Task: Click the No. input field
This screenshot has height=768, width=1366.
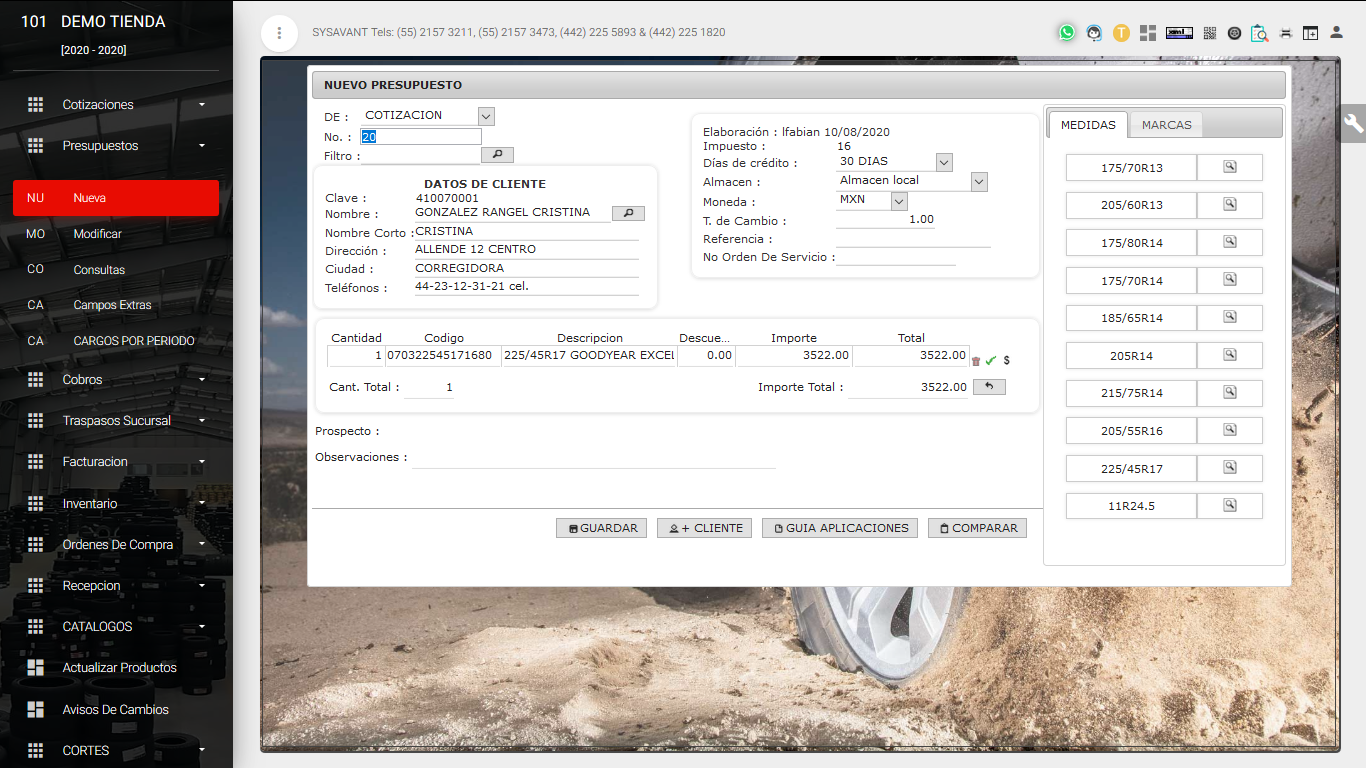Action: [421, 137]
